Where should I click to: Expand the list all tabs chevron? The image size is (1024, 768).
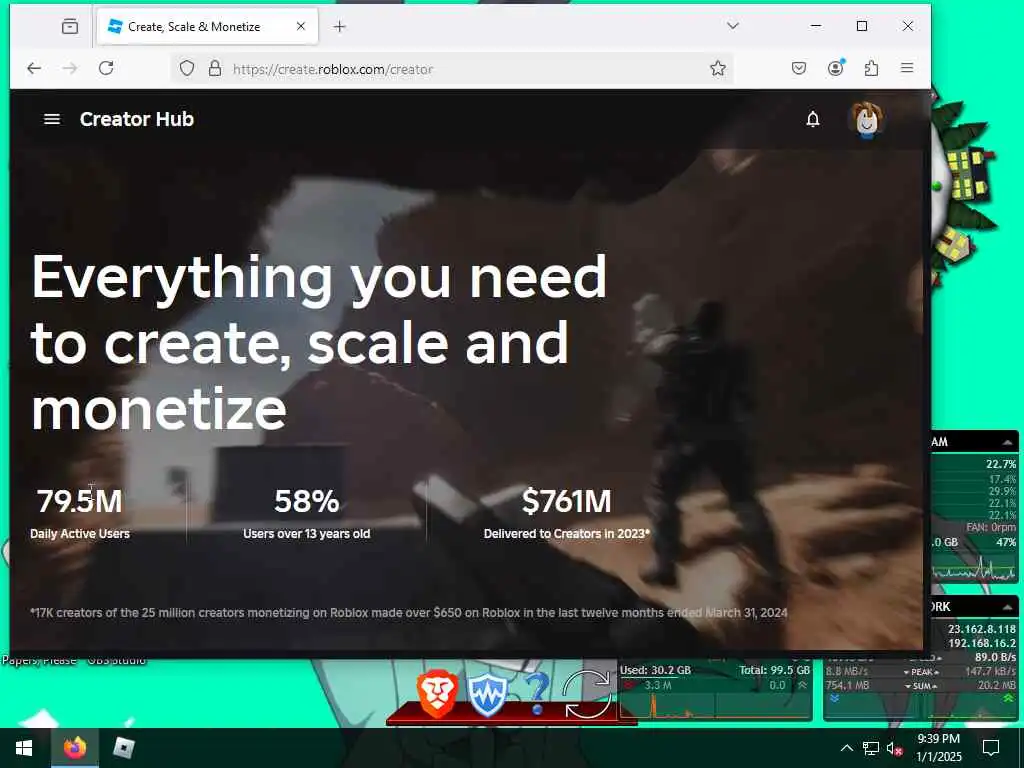733,25
